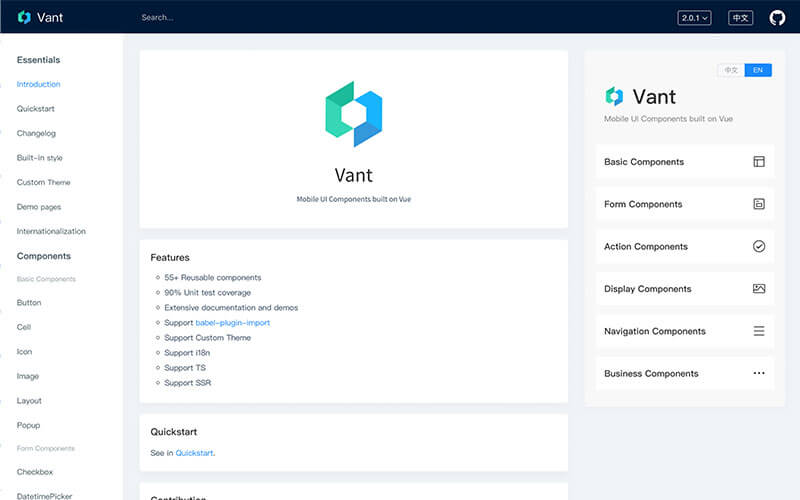This screenshot has height=500, width=800.
Task: Select Custom Theme in sidebar
Action: (x=43, y=182)
